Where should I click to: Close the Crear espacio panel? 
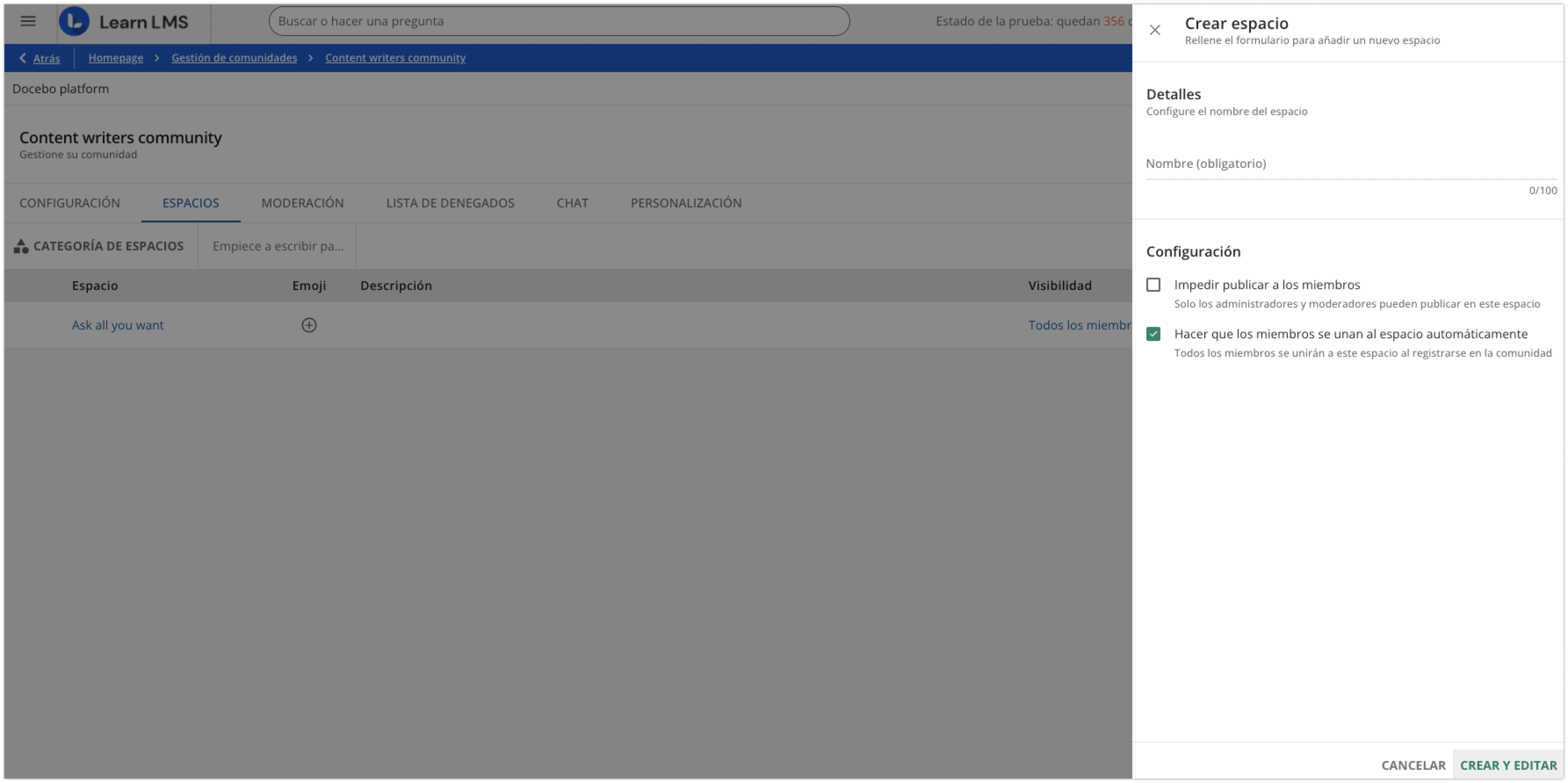1155,30
